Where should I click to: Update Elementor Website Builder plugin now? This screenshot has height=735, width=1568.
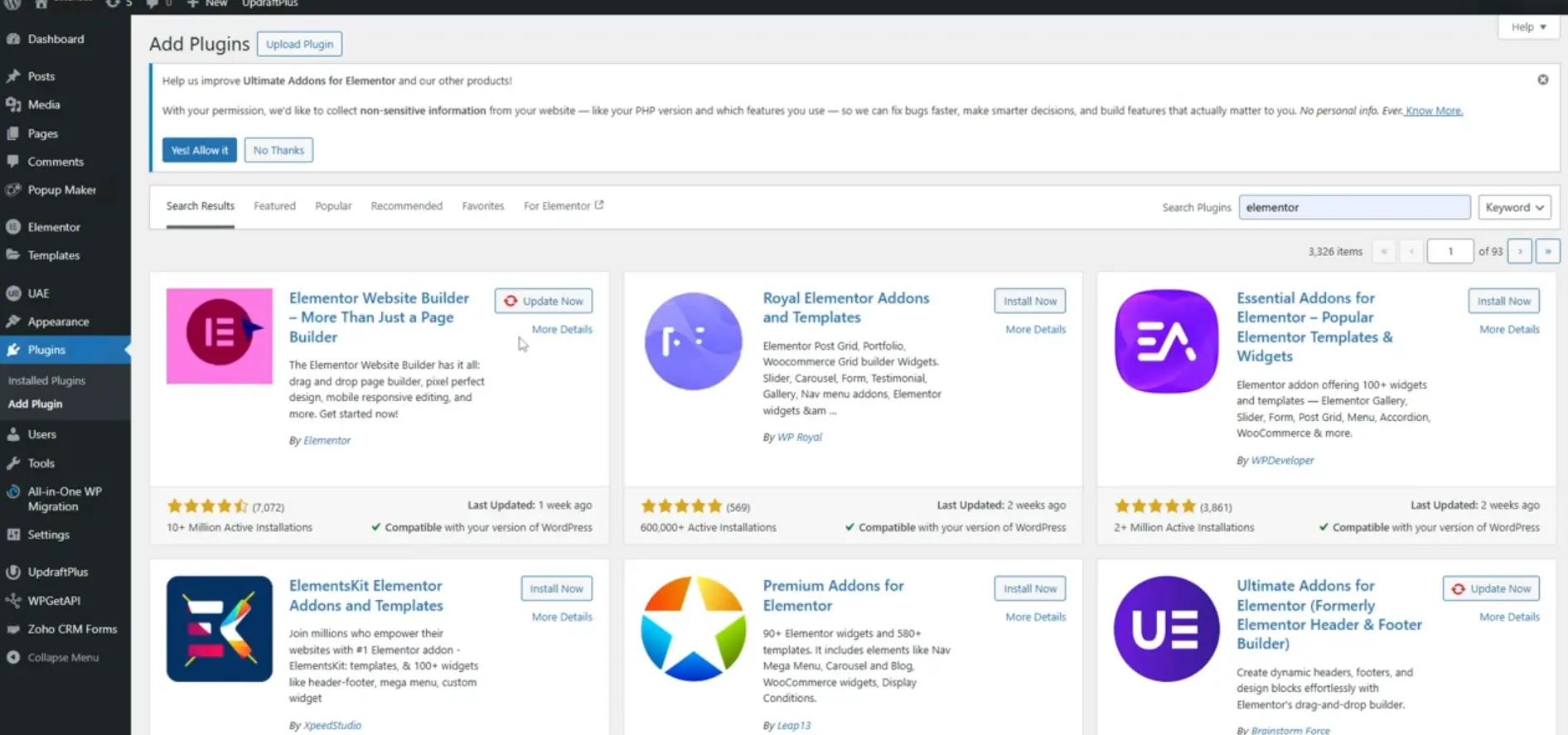click(x=544, y=301)
